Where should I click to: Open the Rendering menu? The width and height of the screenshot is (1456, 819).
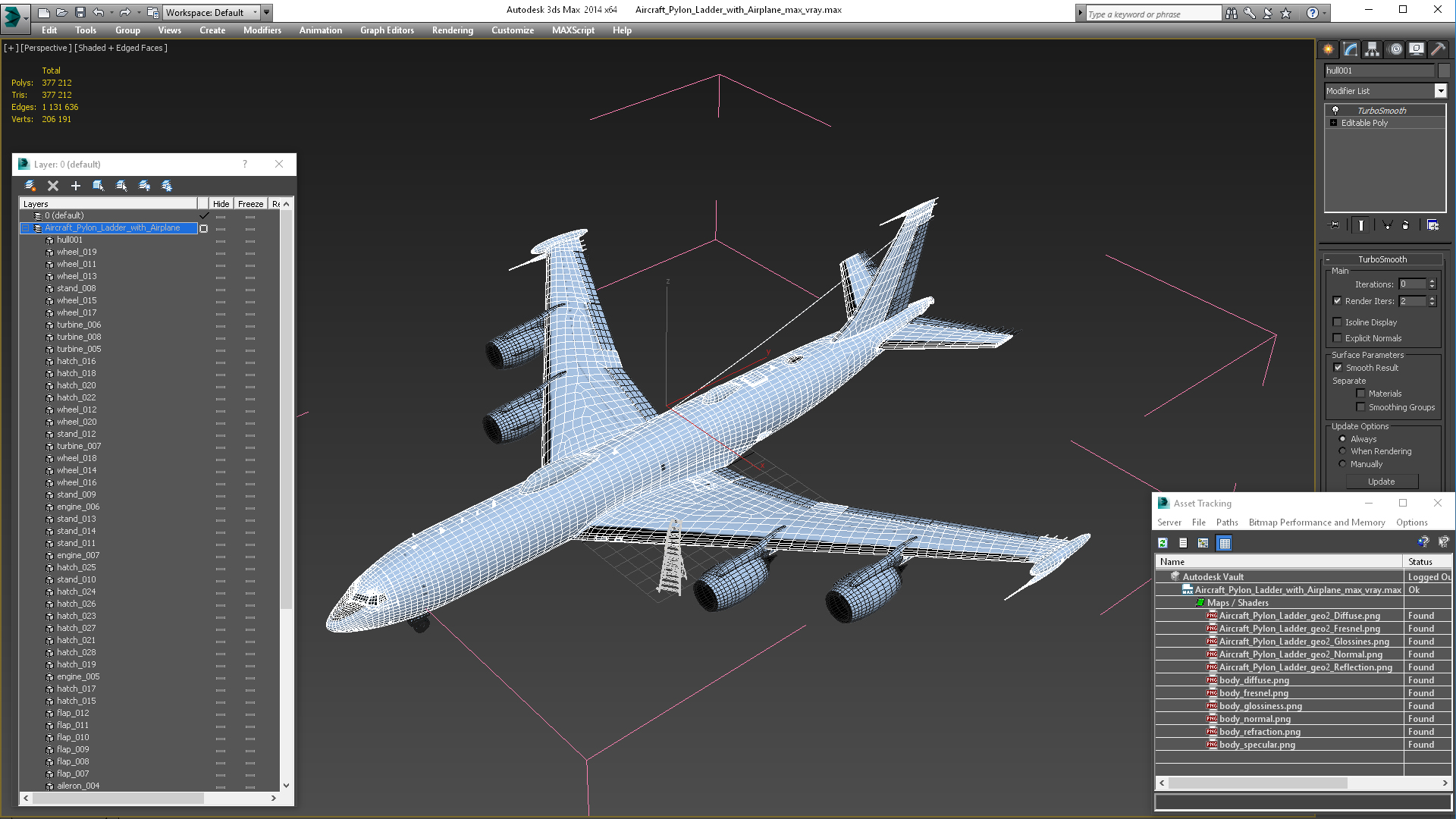click(453, 30)
